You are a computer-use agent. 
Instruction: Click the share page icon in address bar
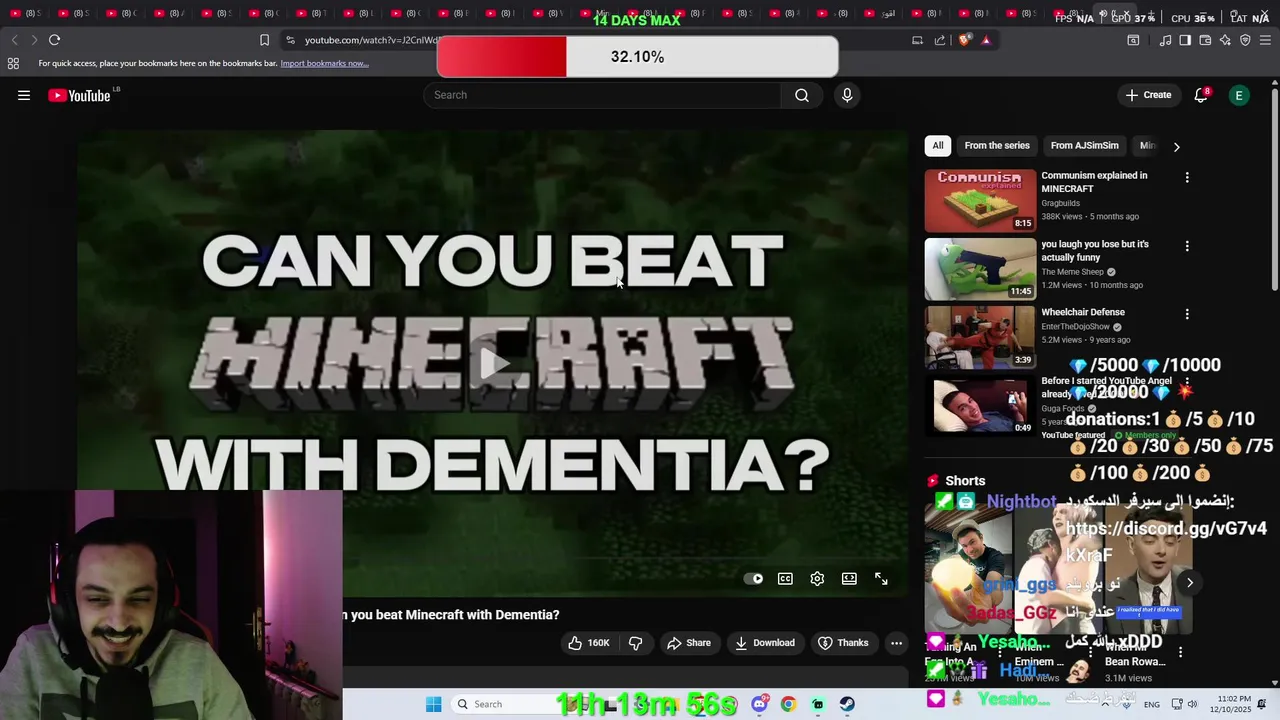tap(940, 40)
